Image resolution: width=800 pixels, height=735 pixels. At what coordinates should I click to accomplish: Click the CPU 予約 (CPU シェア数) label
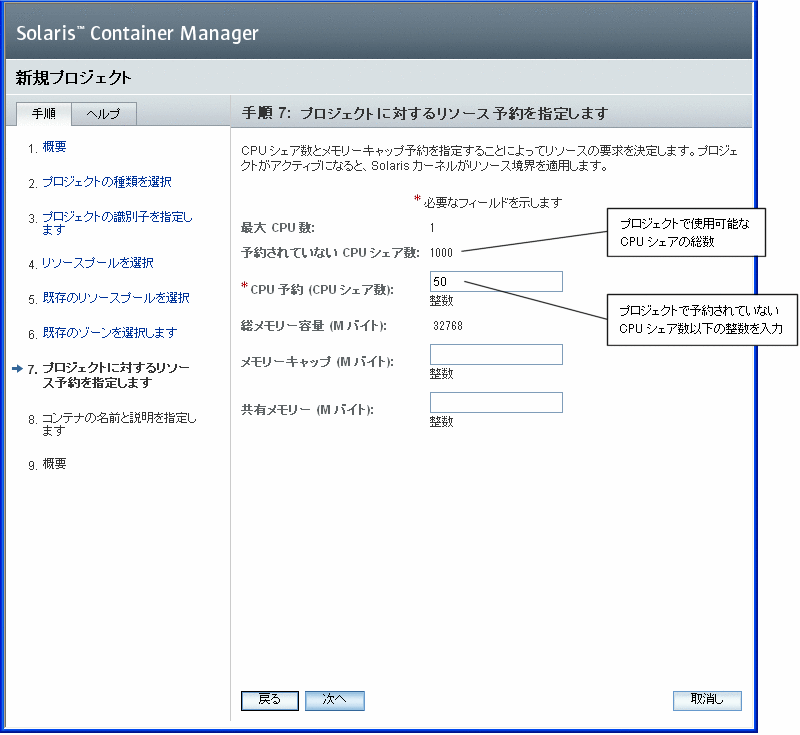[322, 290]
